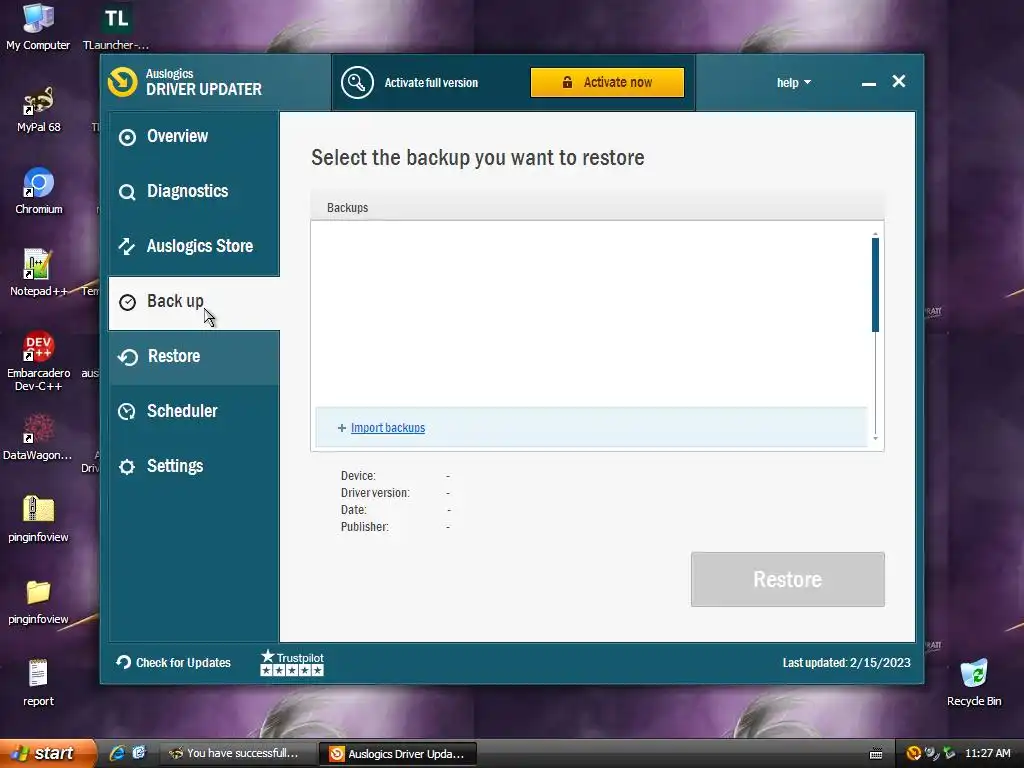Open the Trustpilot rating badge
1024x768 pixels.
coord(292,662)
